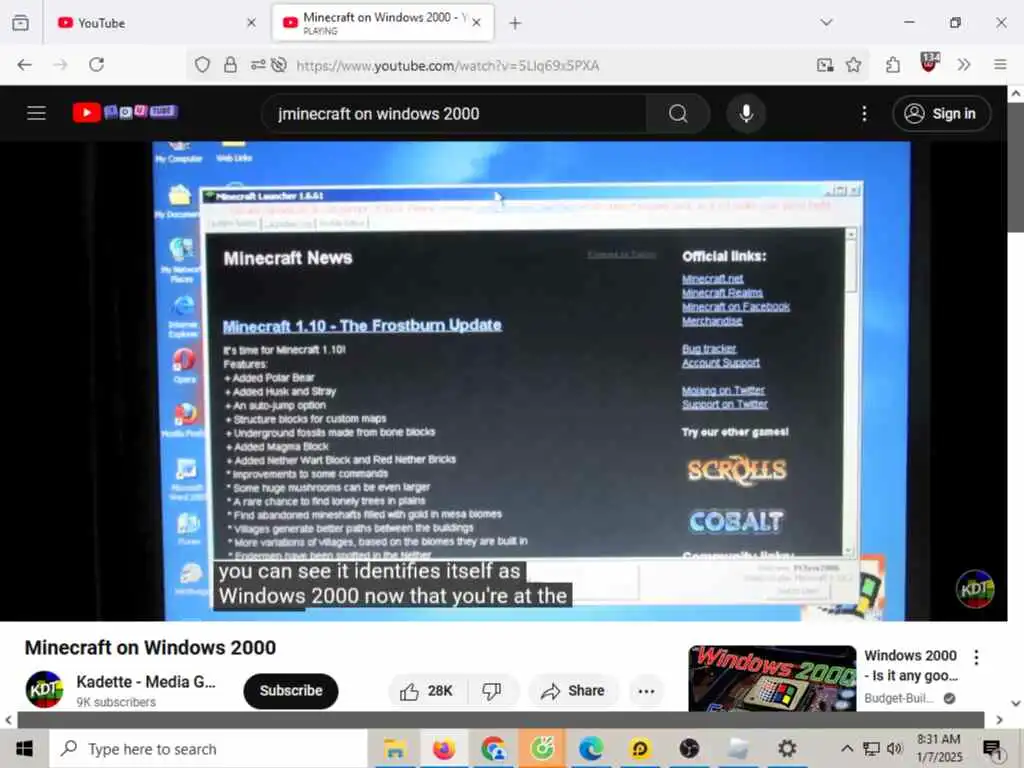1024x768 pixels.
Task: Click the Sign in button
Action: click(x=942, y=114)
